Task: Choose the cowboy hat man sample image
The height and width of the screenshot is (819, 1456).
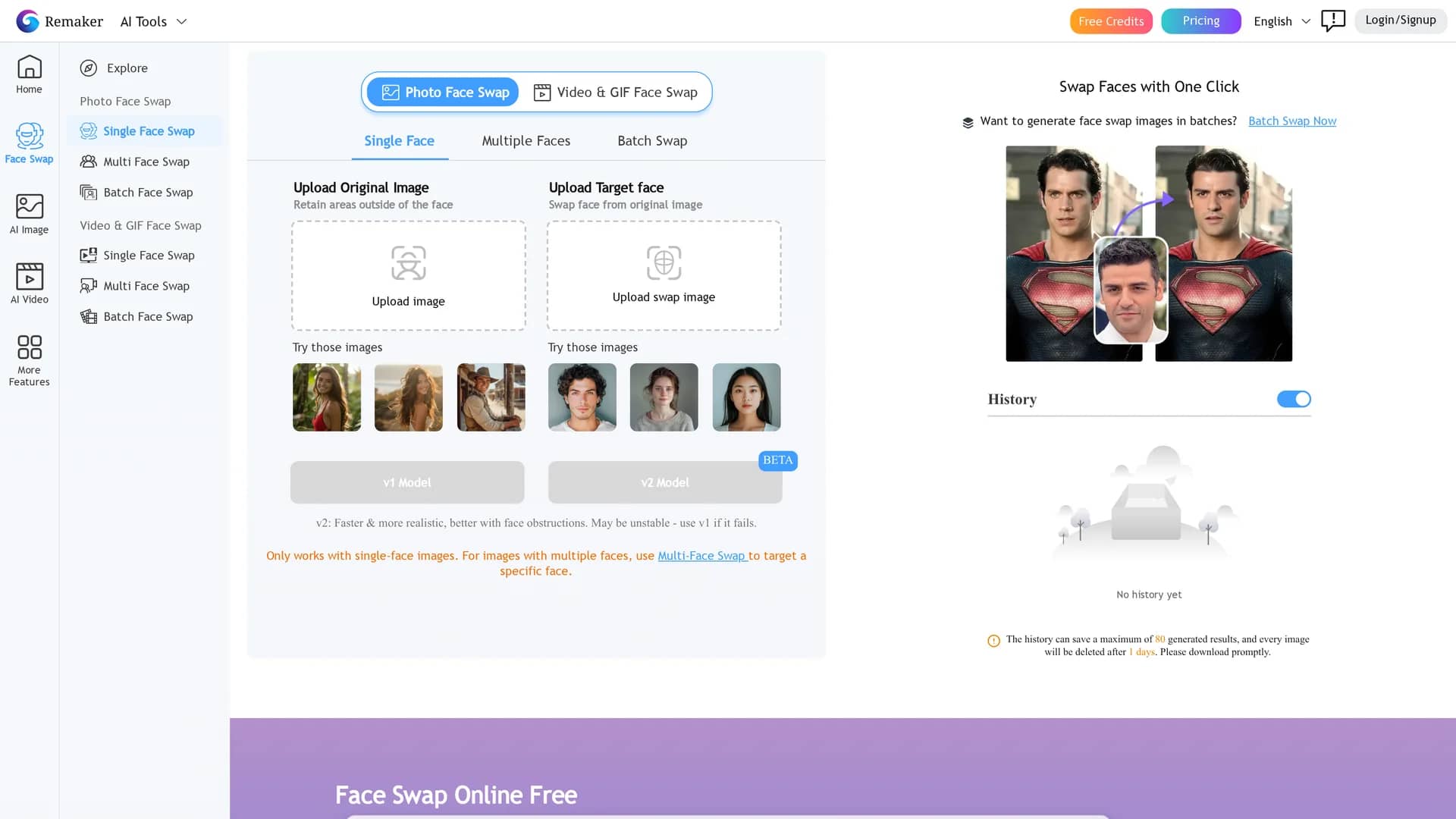Action: [x=491, y=397]
